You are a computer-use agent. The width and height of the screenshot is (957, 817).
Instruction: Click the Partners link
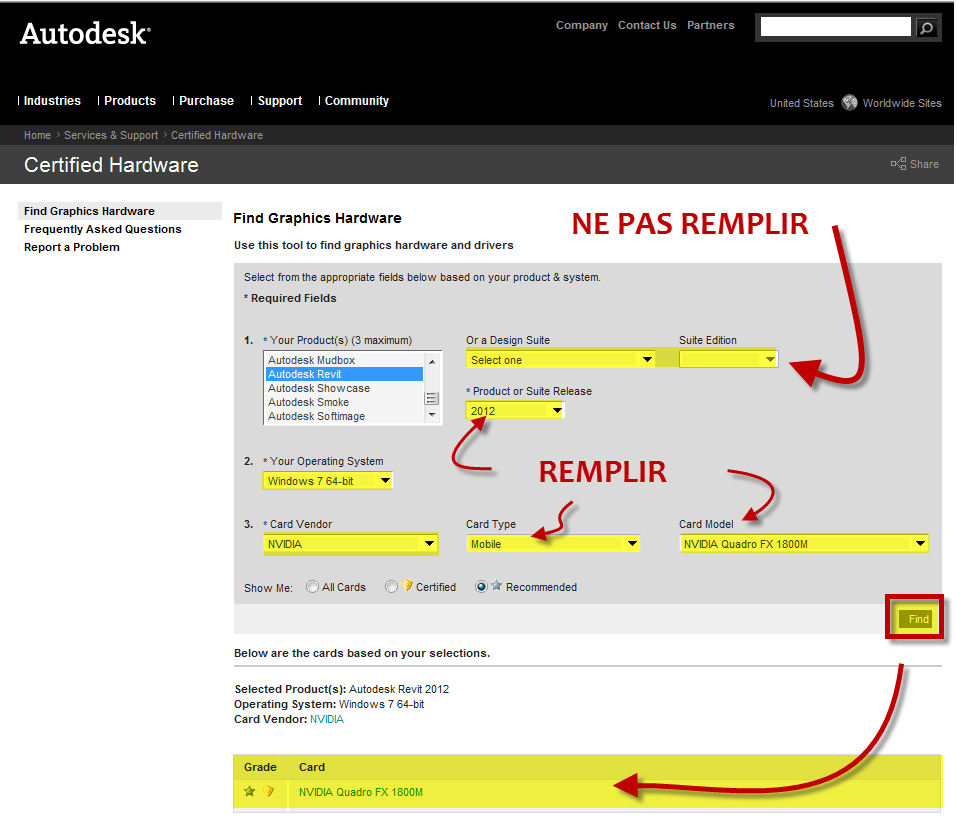[x=710, y=25]
